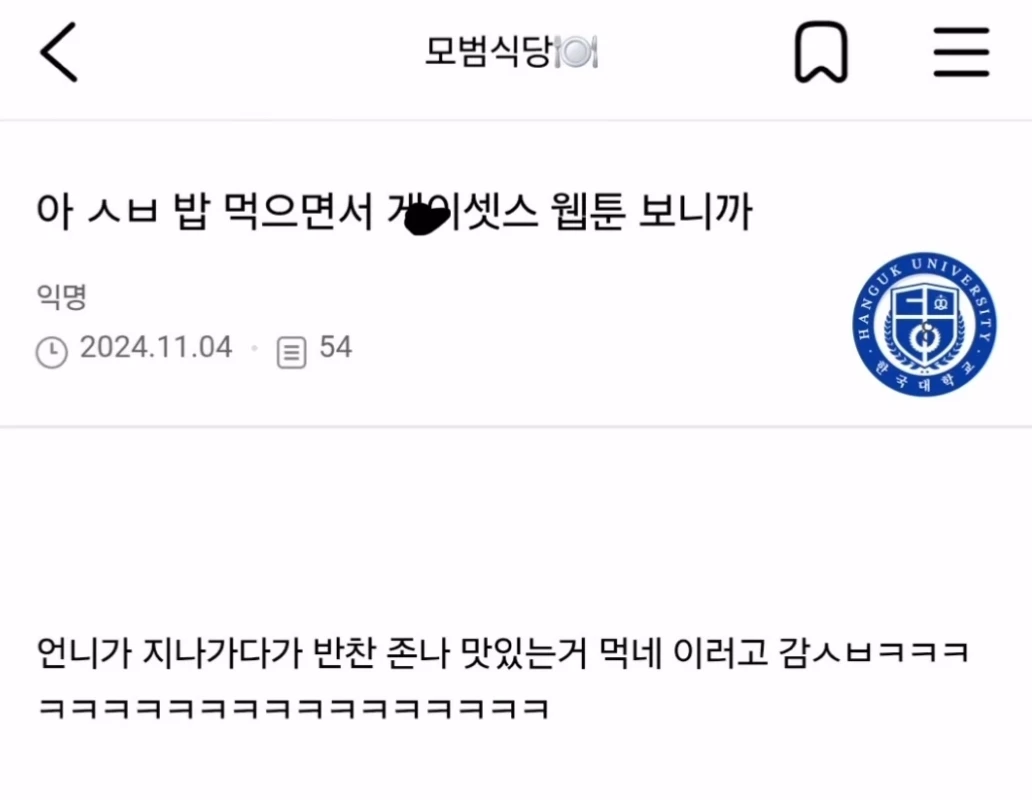Click 감ㅅㅂㅋㅋㅋ at end of first line
1032x800 pixels.
(x=874, y=653)
